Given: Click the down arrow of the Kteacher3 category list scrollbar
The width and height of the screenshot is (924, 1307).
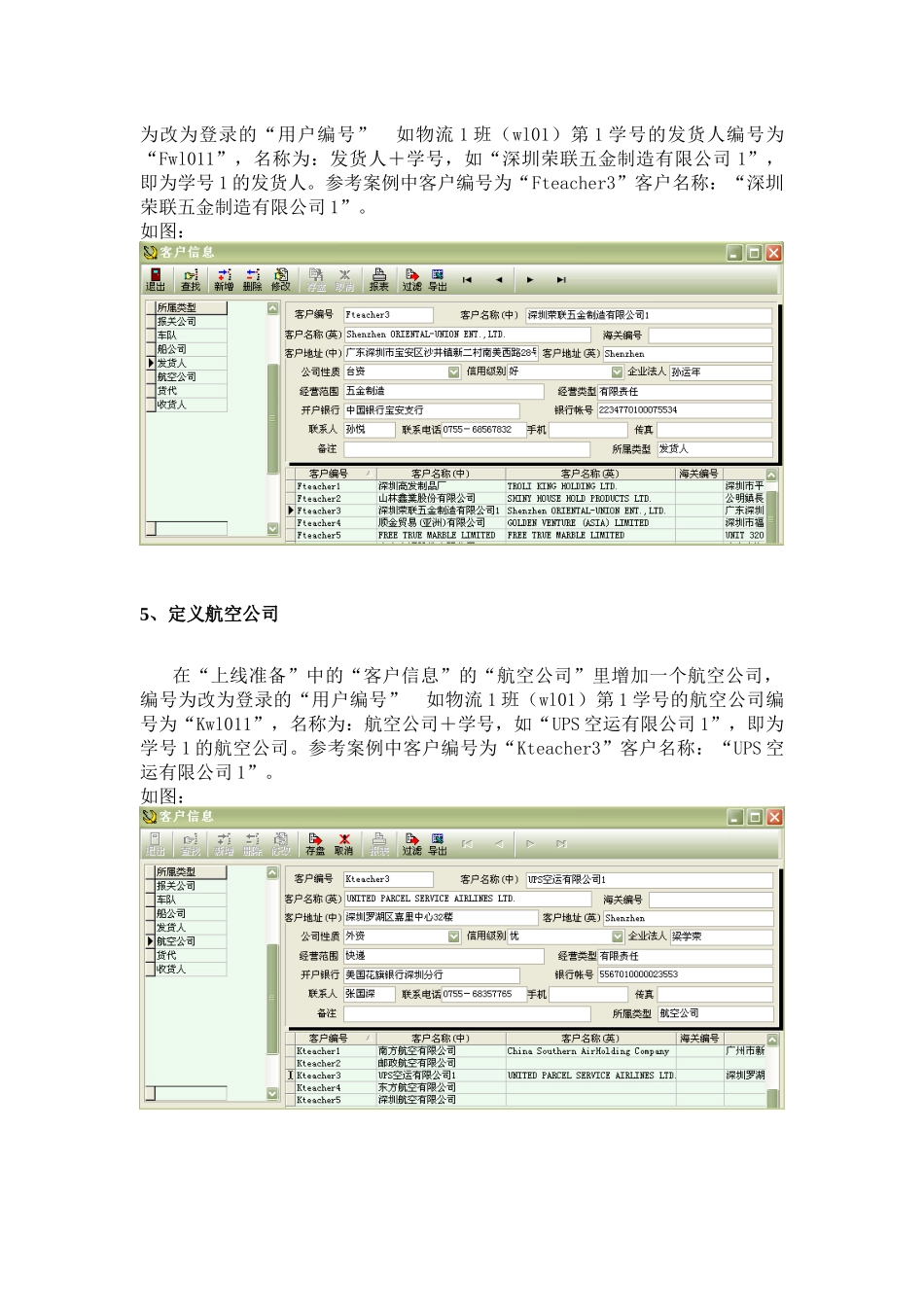Looking at the screenshot, I should (272, 1094).
